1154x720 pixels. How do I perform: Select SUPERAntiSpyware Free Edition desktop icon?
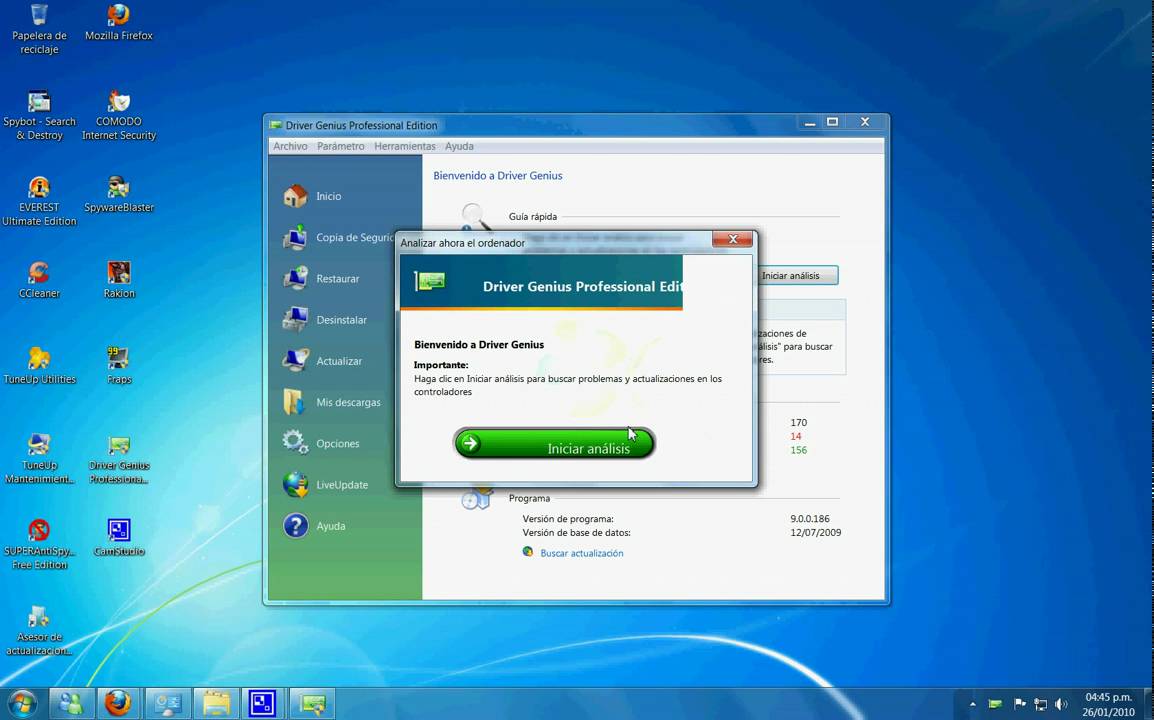(39, 545)
